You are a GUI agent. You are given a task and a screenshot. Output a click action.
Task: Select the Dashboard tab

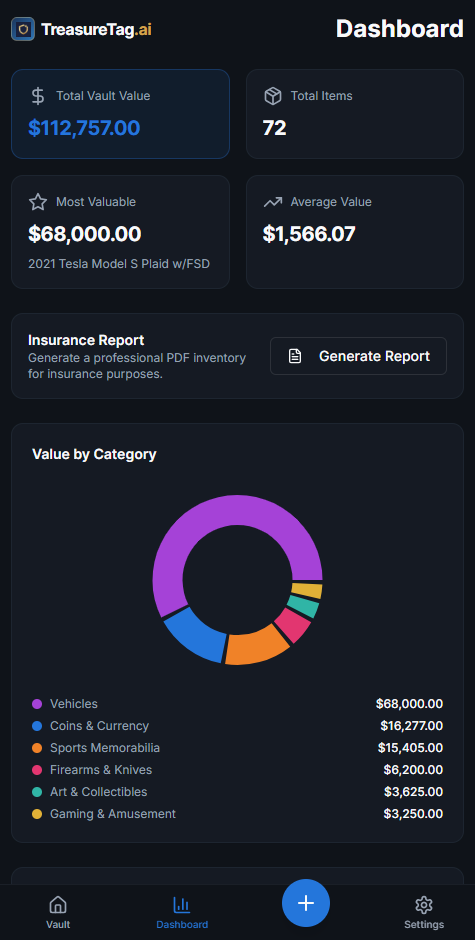(x=182, y=912)
